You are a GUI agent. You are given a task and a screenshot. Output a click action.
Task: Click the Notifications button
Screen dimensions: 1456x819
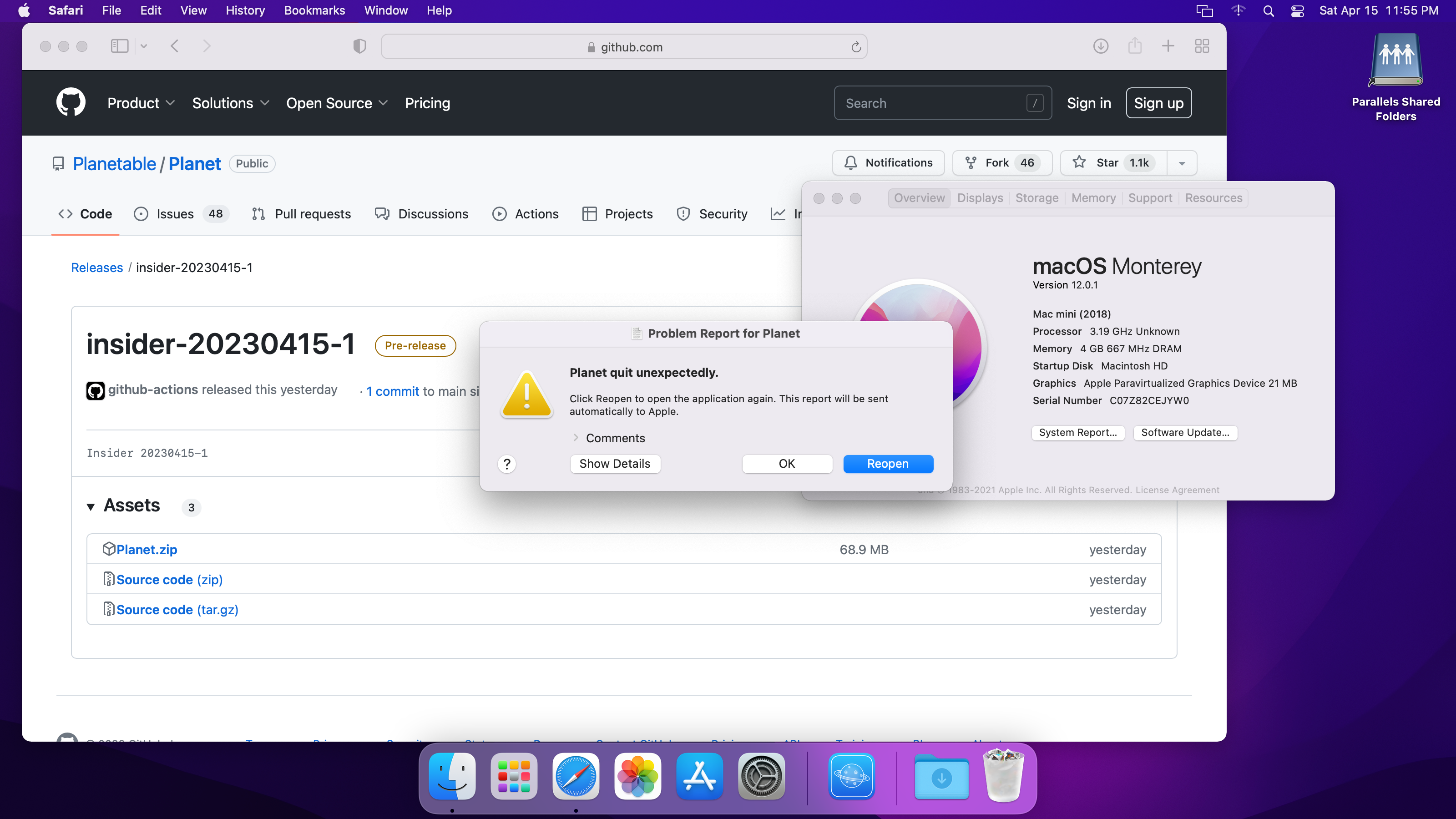coord(888,163)
